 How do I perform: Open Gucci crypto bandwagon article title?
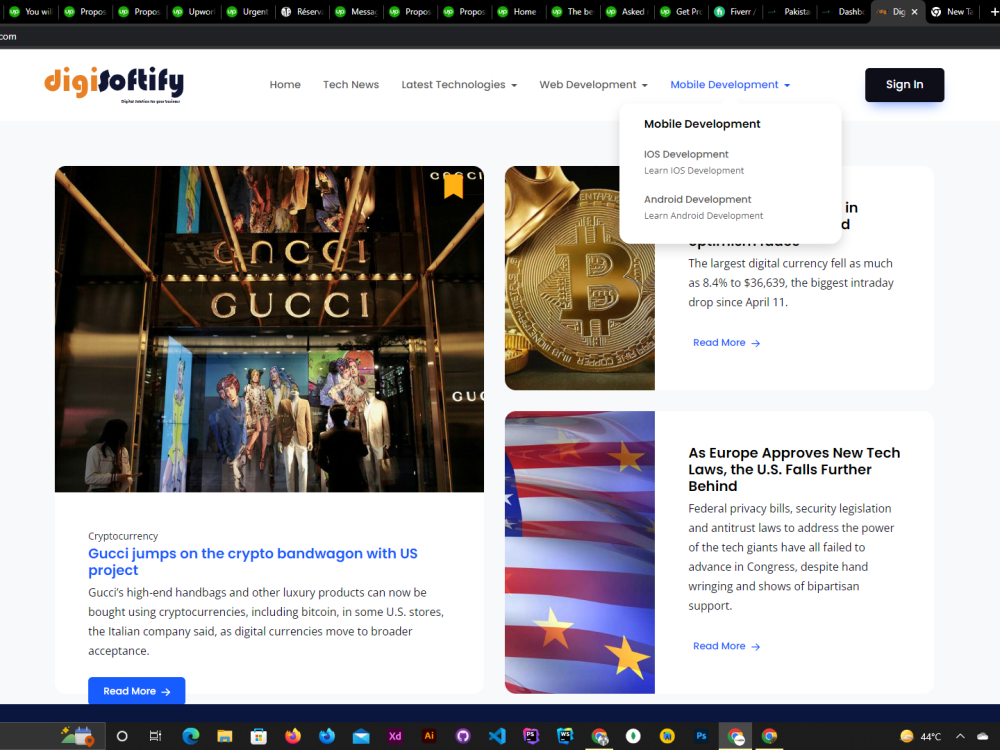pos(253,562)
